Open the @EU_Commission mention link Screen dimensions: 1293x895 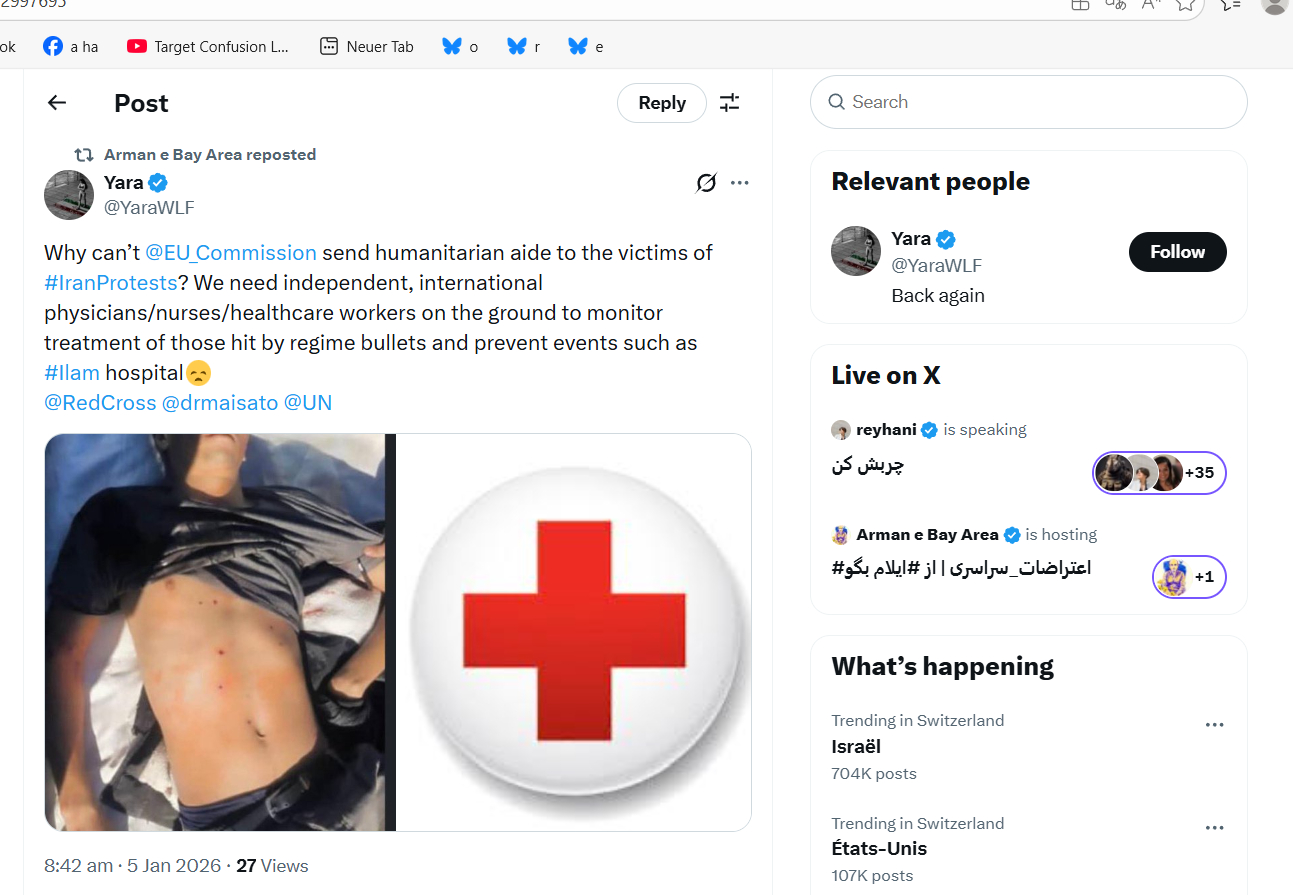(x=231, y=252)
